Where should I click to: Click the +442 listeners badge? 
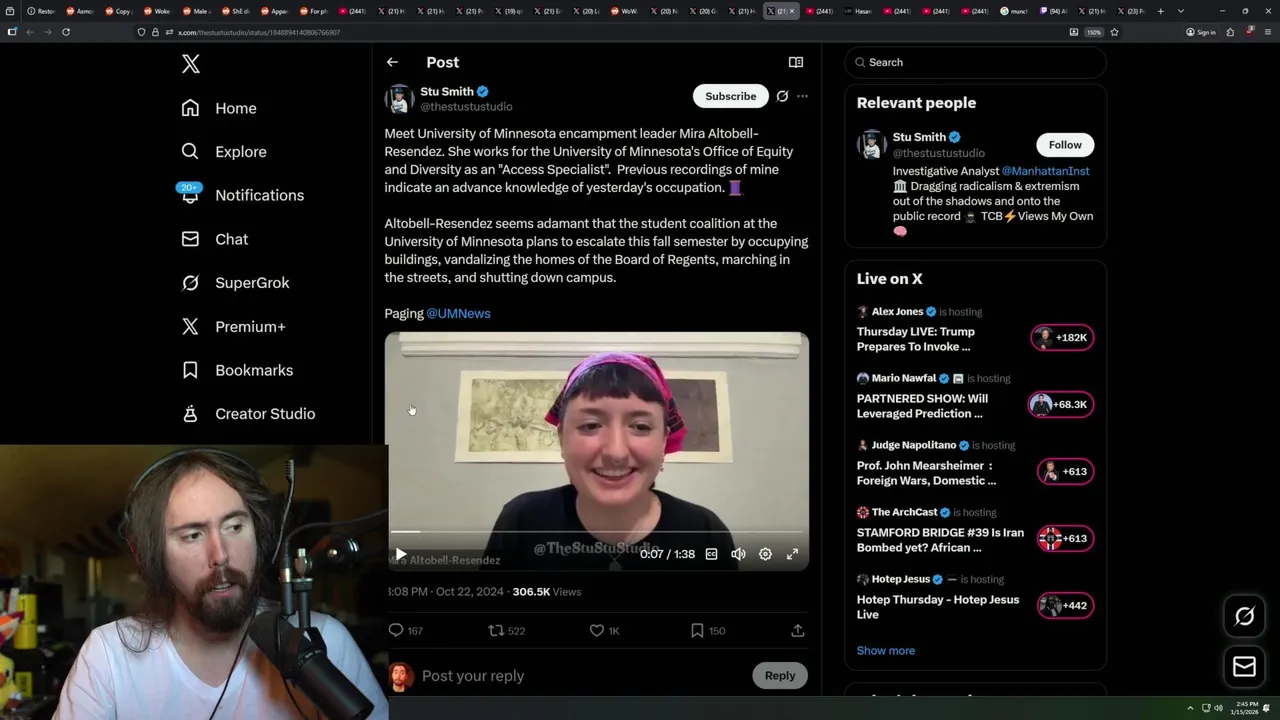(x=1065, y=605)
